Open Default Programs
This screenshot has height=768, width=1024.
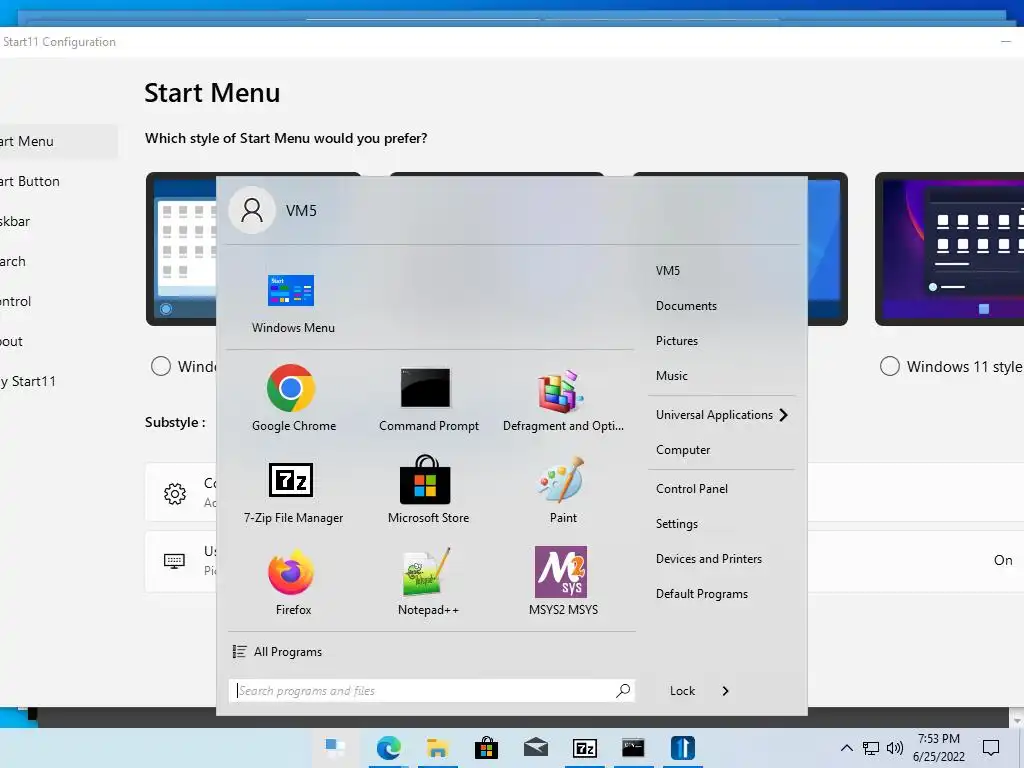coord(701,594)
